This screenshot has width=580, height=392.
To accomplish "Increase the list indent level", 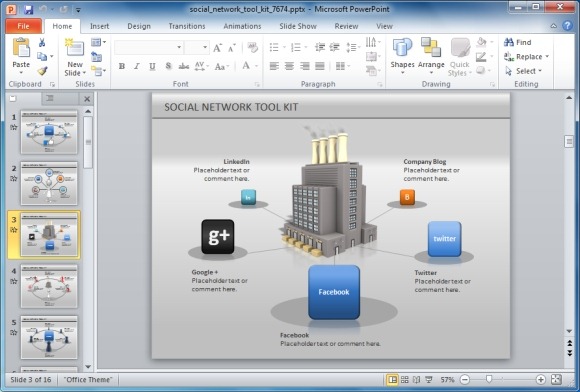I will pos(335,47).
